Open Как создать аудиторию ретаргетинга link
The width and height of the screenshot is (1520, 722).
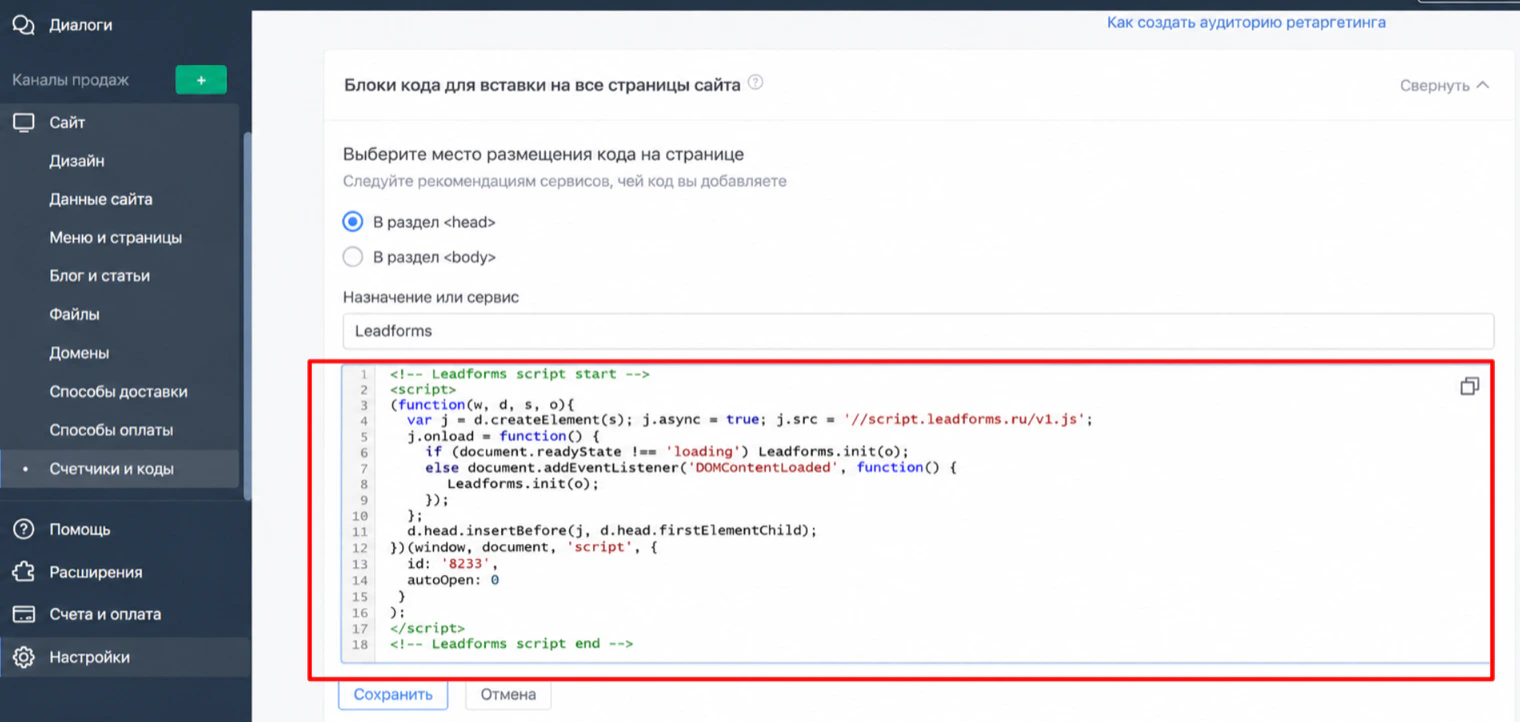tap(1246, 22)
